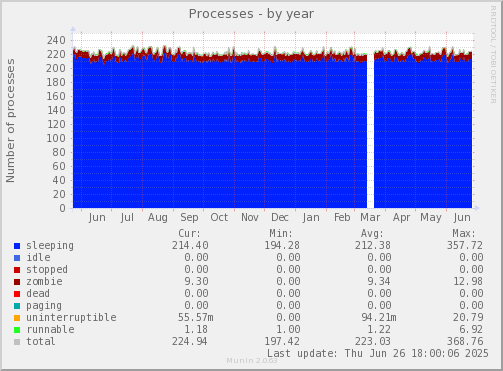Click sleeping average value 212.38
Screen dimensions: 503x371
[x=373, y=246]
